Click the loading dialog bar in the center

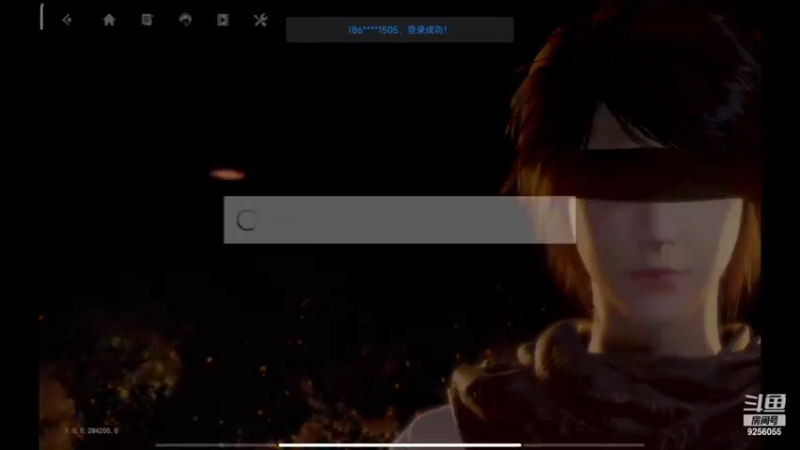[x=399, y=220]
